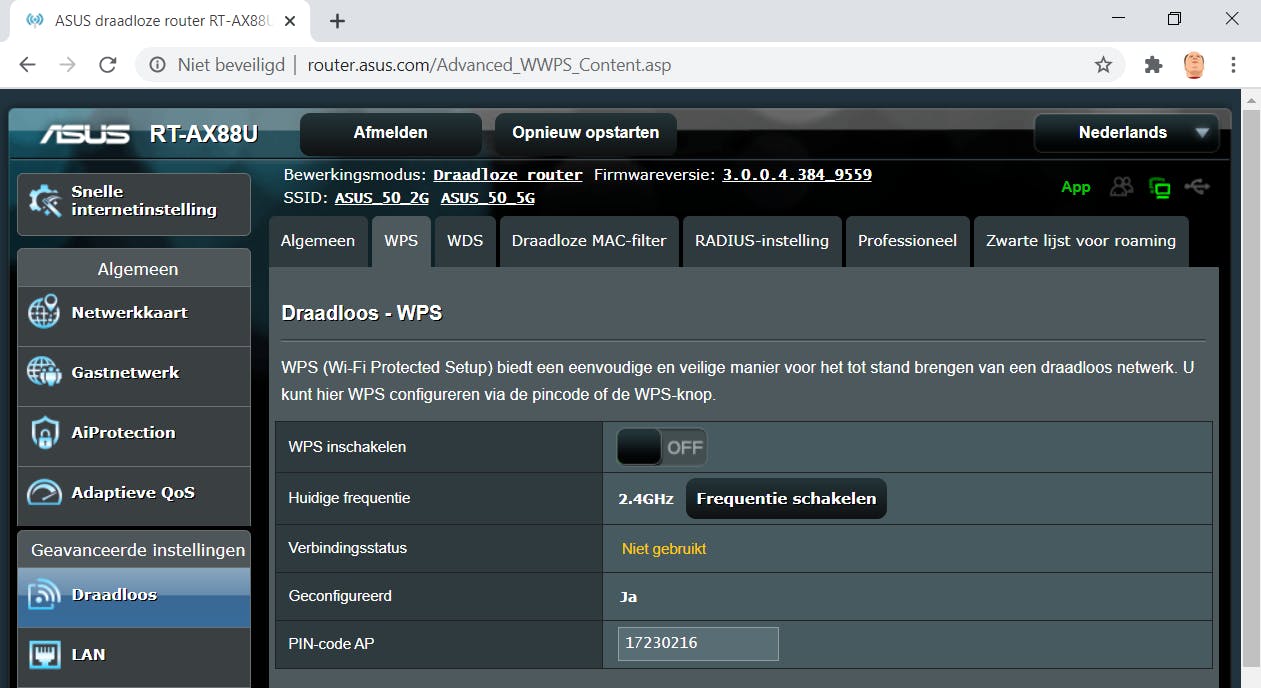This screenshot has width=1261, height=688.
Task: Click the green network status icon
Action: [1160, 187]
